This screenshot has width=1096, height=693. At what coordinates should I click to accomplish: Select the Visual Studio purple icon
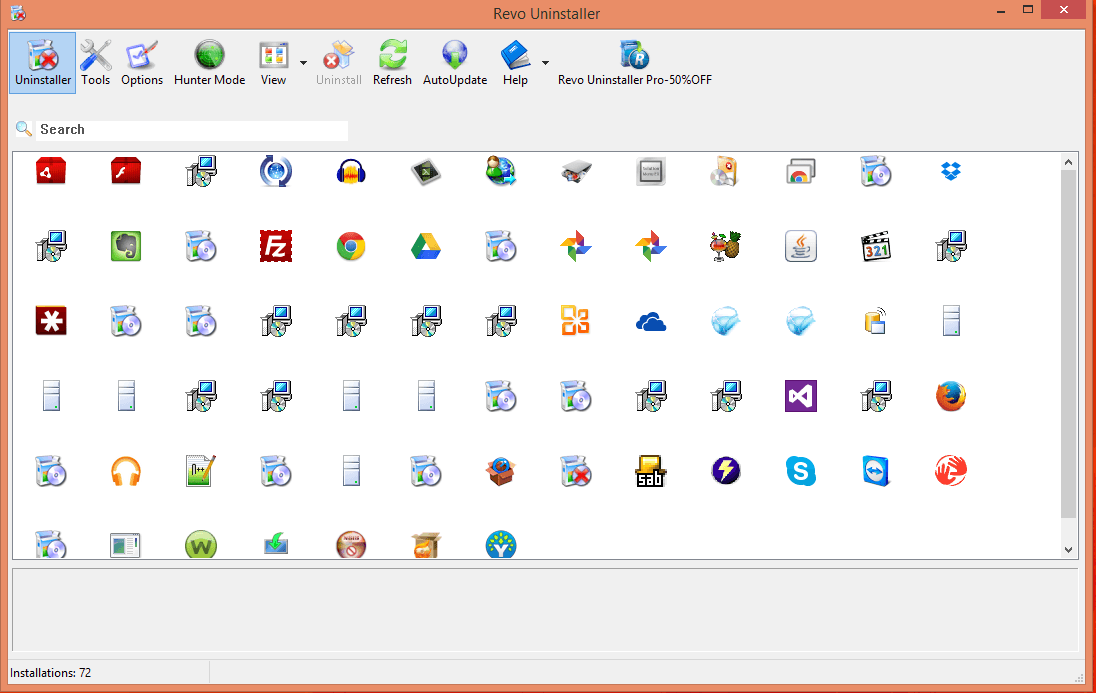[801, 396]
